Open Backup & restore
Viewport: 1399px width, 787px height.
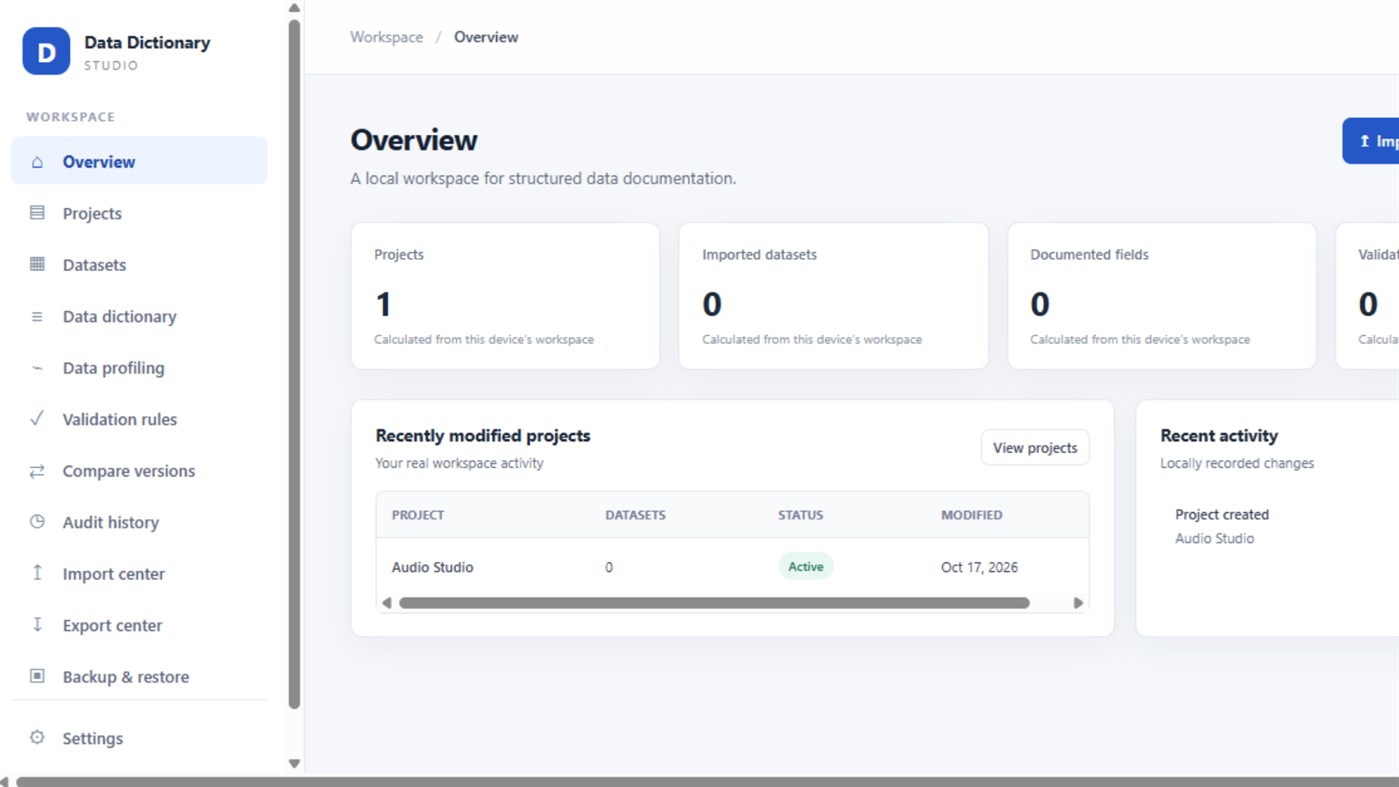(x=139, y=677)
